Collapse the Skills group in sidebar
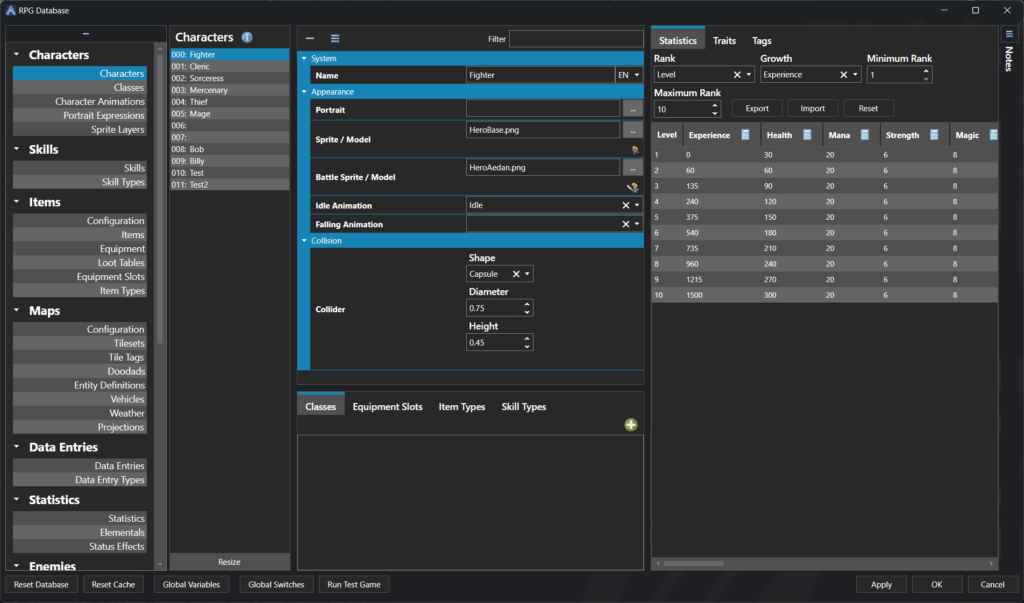The image size is (1024, 603). click(x=17, y=150)
